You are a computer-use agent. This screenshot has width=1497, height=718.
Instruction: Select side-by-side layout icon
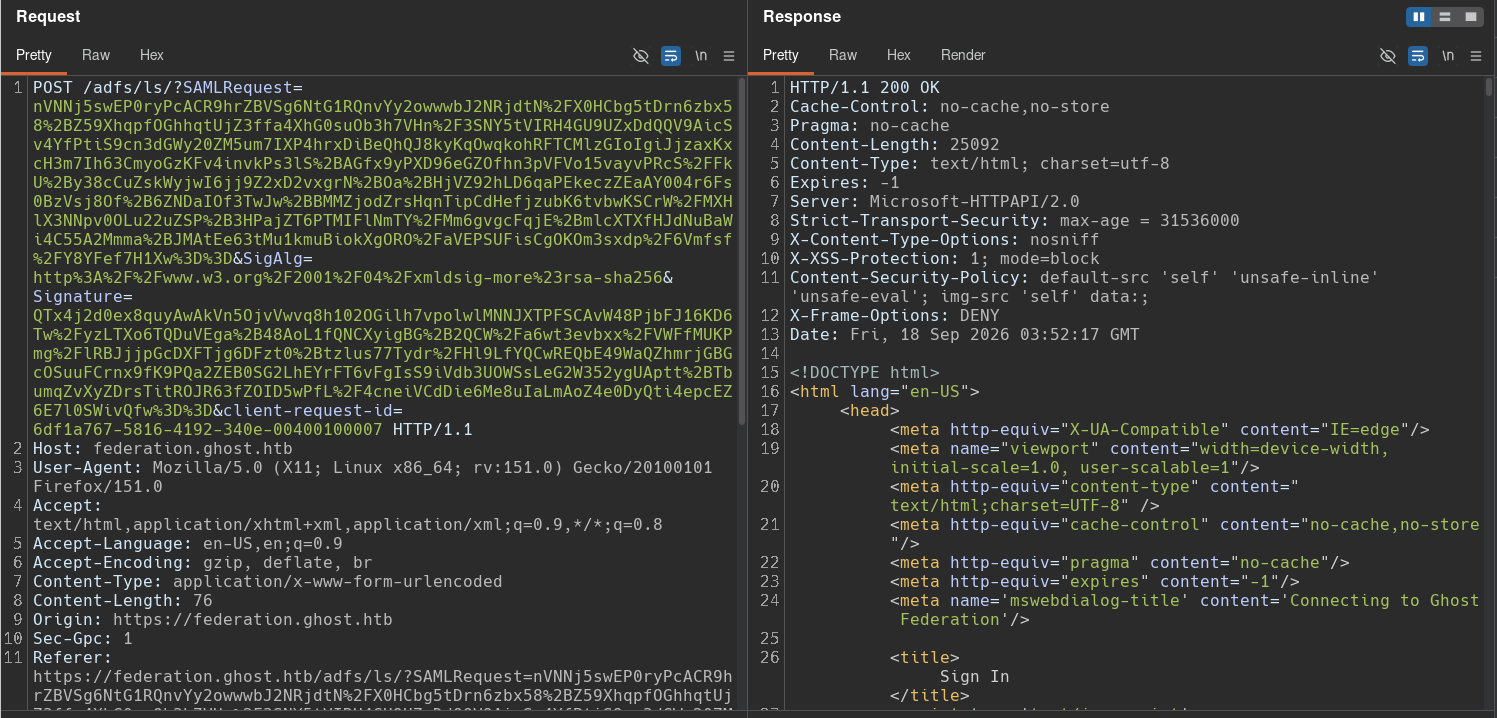click(x=1419, y=17)
